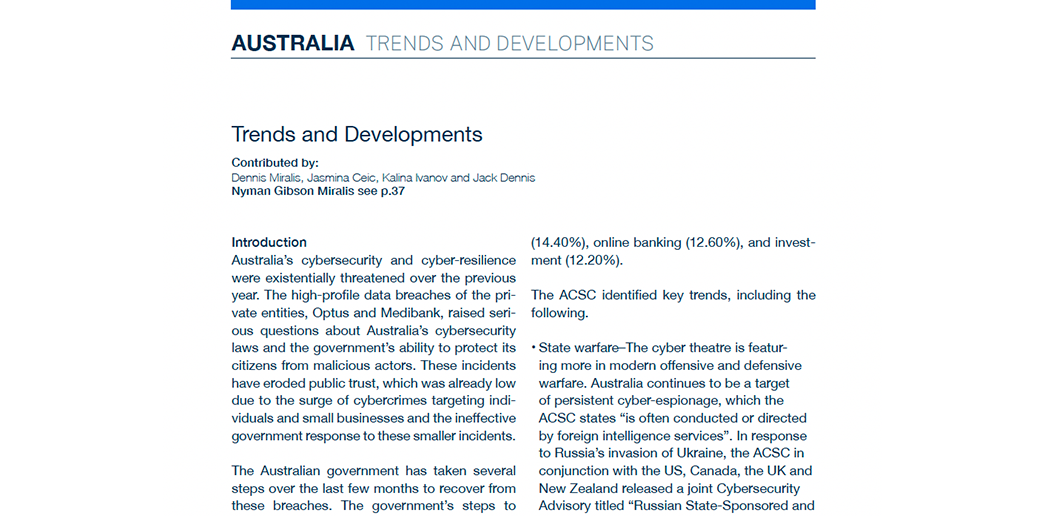The width and height of the screenshot is (1045, 516).
Task: Click the line 'government response to these smaller incidents.'
Action: click(373, 437)
